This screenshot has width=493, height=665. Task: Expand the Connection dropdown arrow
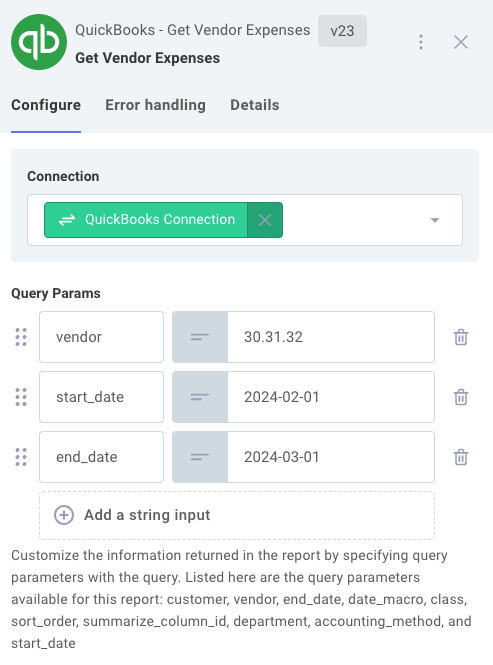pyautogui.click(x=434, y=220)
